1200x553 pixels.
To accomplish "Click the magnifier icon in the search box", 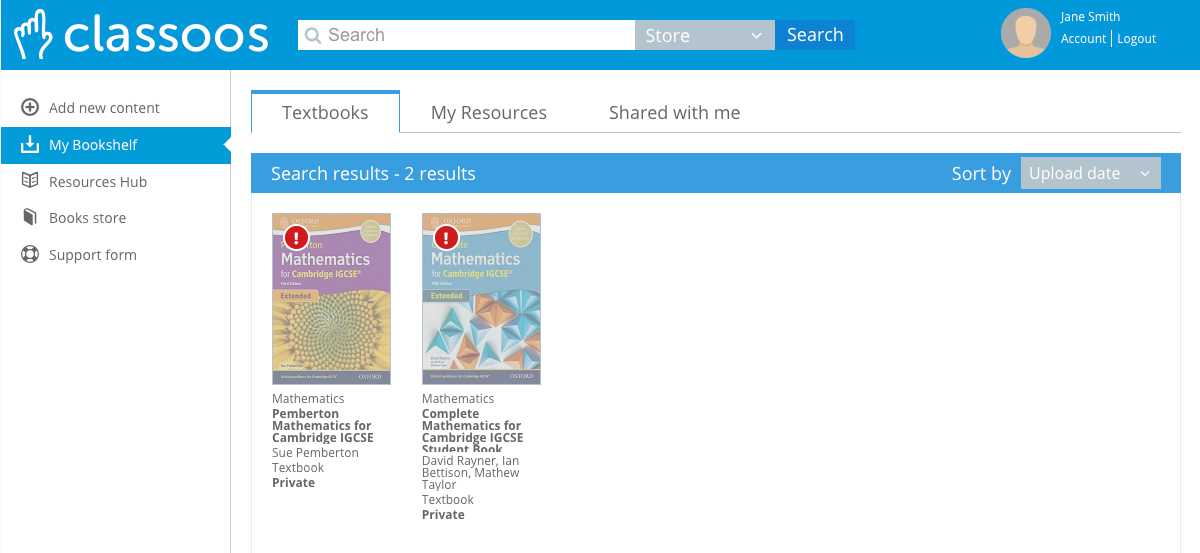I will pyautogui.click(x=313, y=35).
